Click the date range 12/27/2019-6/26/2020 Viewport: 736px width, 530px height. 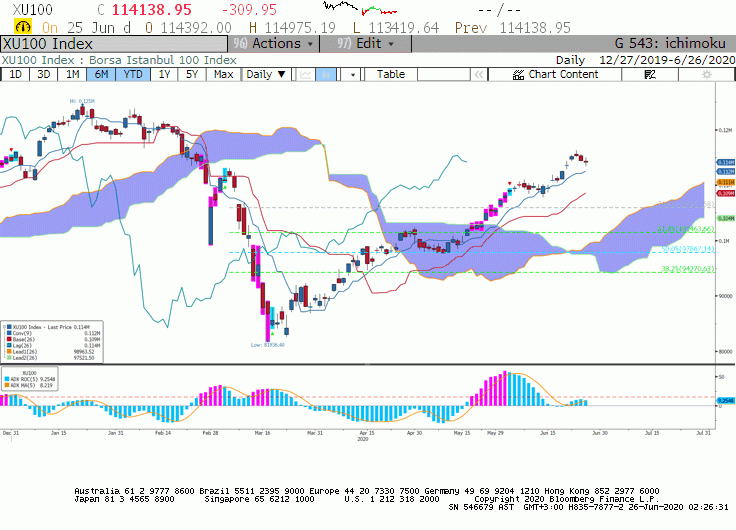(667, 60)
